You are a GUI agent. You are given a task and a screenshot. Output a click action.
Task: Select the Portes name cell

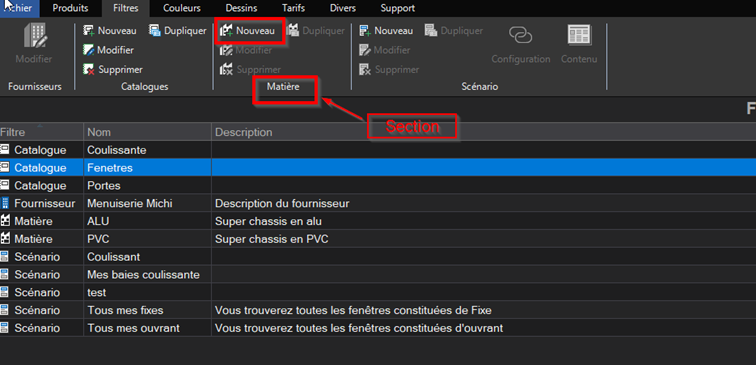[x=148, y=186]
